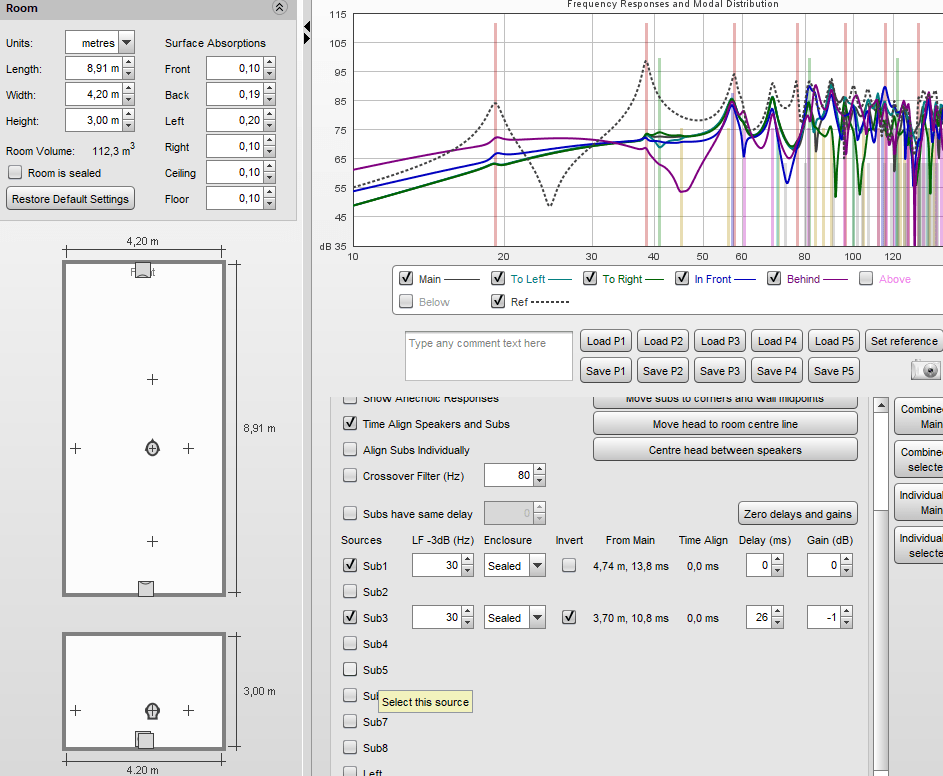Decrease Right absorption with down arrow
This screenshot has height=776, width=943.
pos(269,152)
